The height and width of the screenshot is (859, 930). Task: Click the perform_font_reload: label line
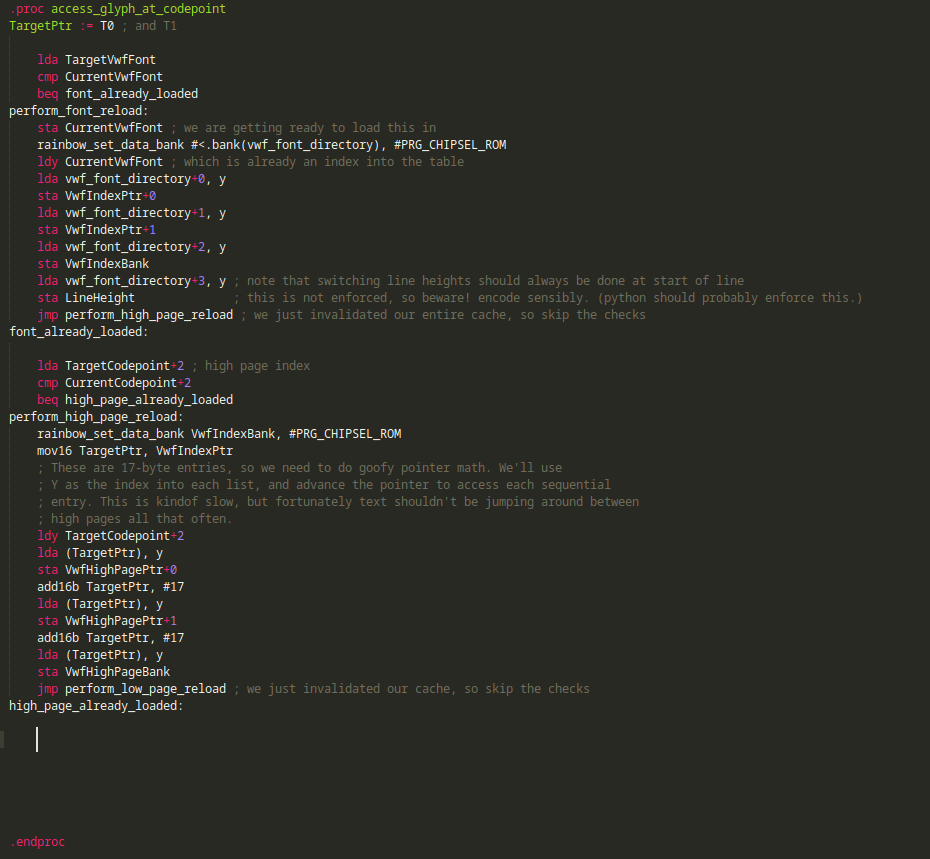(x=79, y=111)
